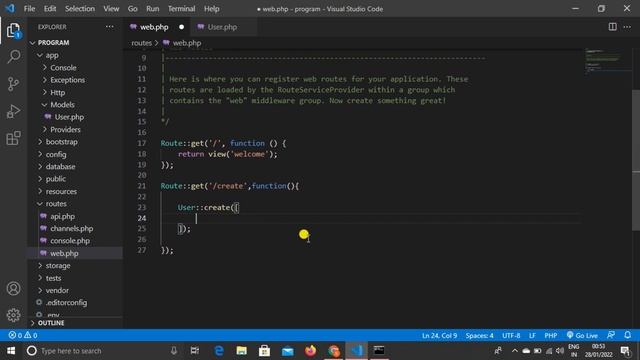640x360 pixels.
Task: Click the Go Live status button
Action: (x=582, y=335)
